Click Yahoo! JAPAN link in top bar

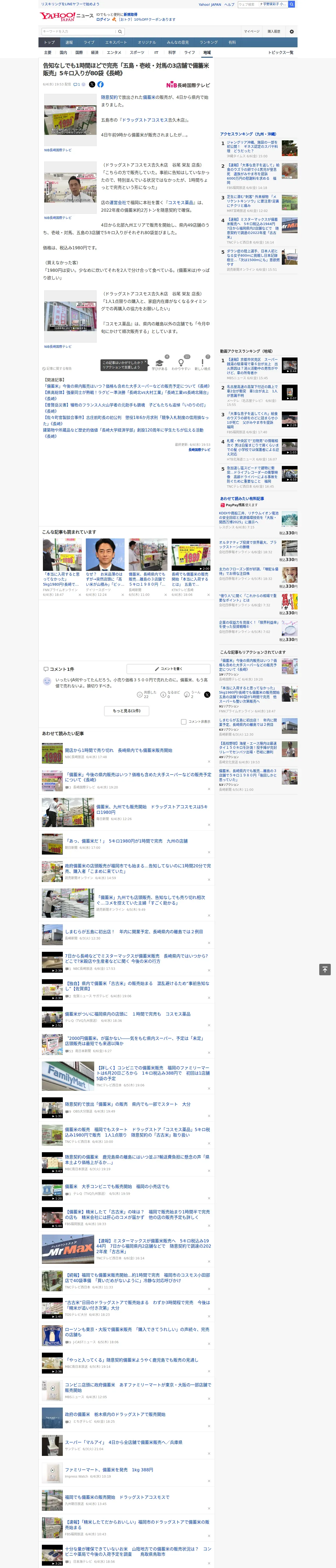coord(210,4)
